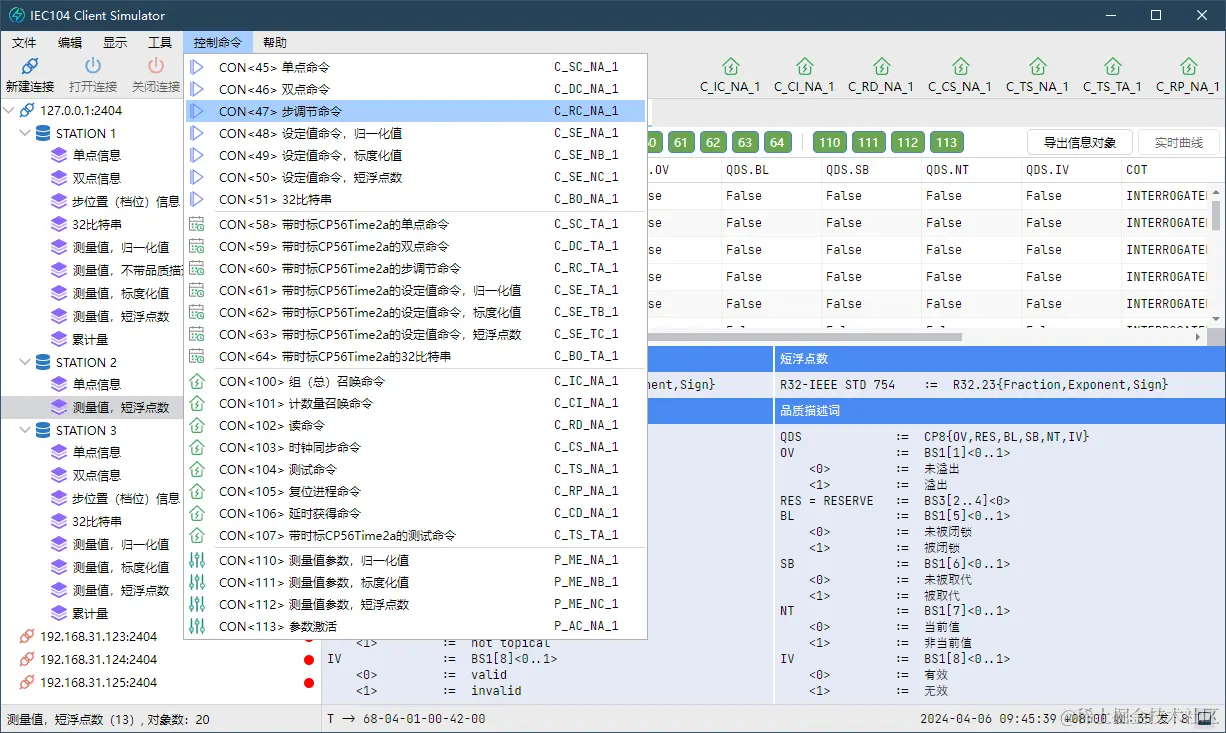Click the 短浮点数 panel header
Screen dimensions: 1226x733
(x=998, y=358)
